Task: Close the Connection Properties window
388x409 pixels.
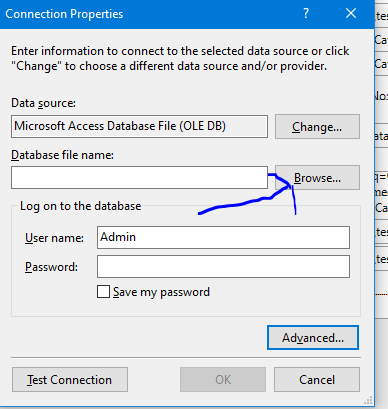Action: 351,14
